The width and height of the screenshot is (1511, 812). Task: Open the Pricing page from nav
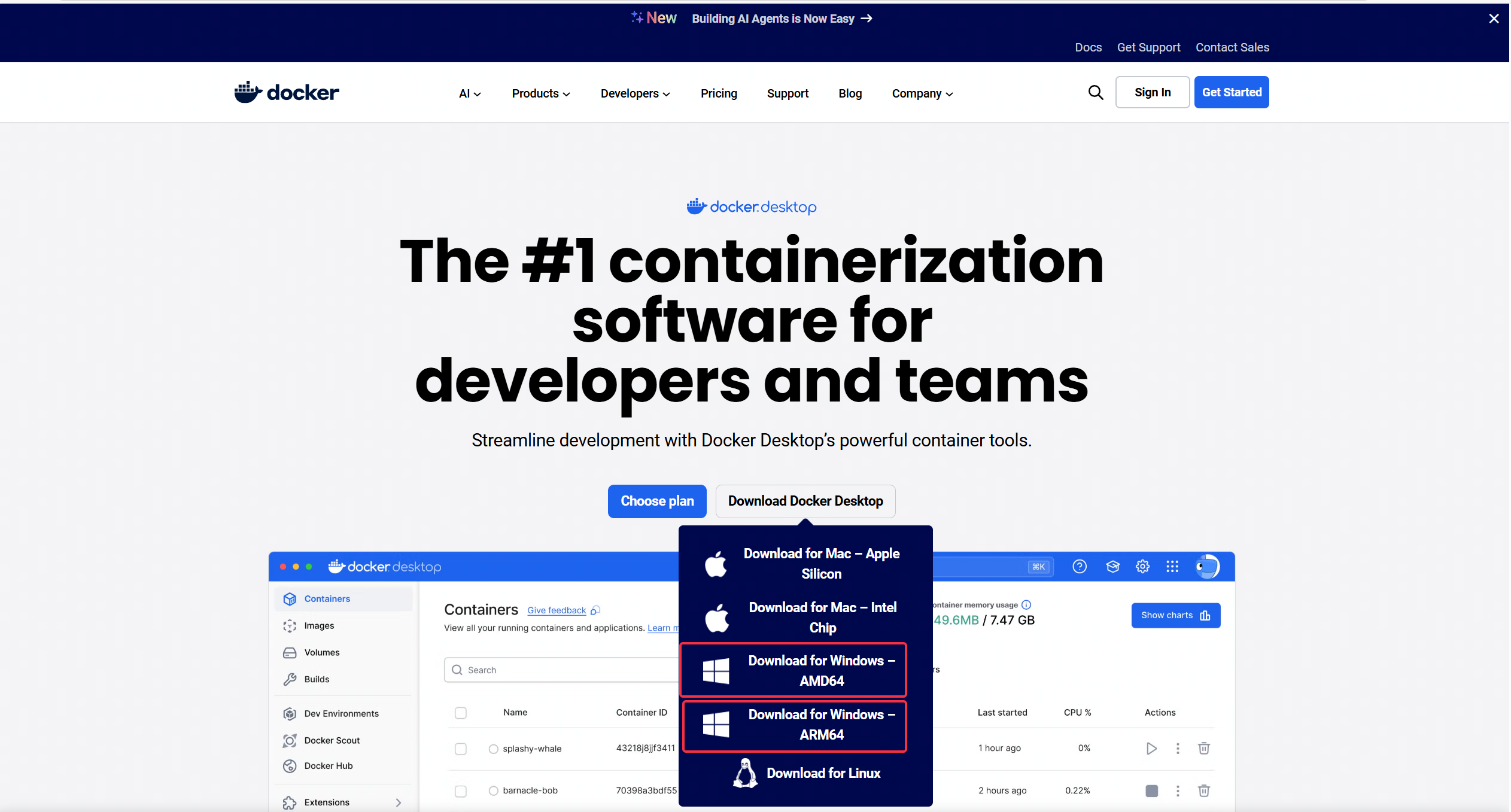pyautogui.click(x=719, y=93)
